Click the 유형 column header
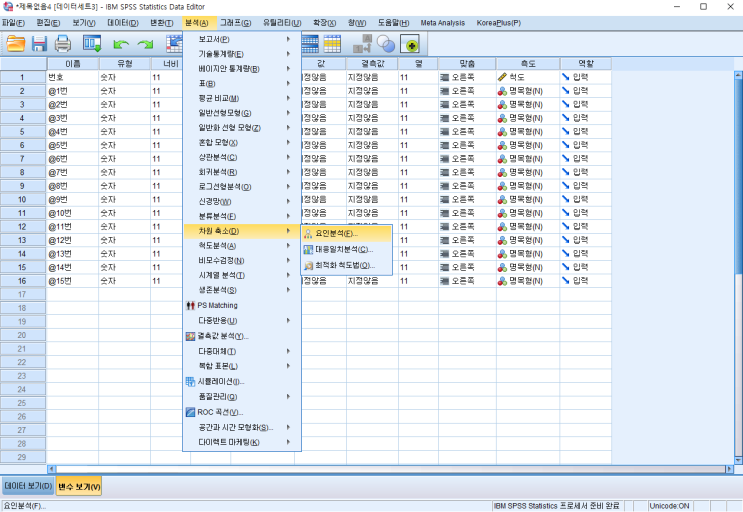Screen dimensions: 743x512 [125, 63]
